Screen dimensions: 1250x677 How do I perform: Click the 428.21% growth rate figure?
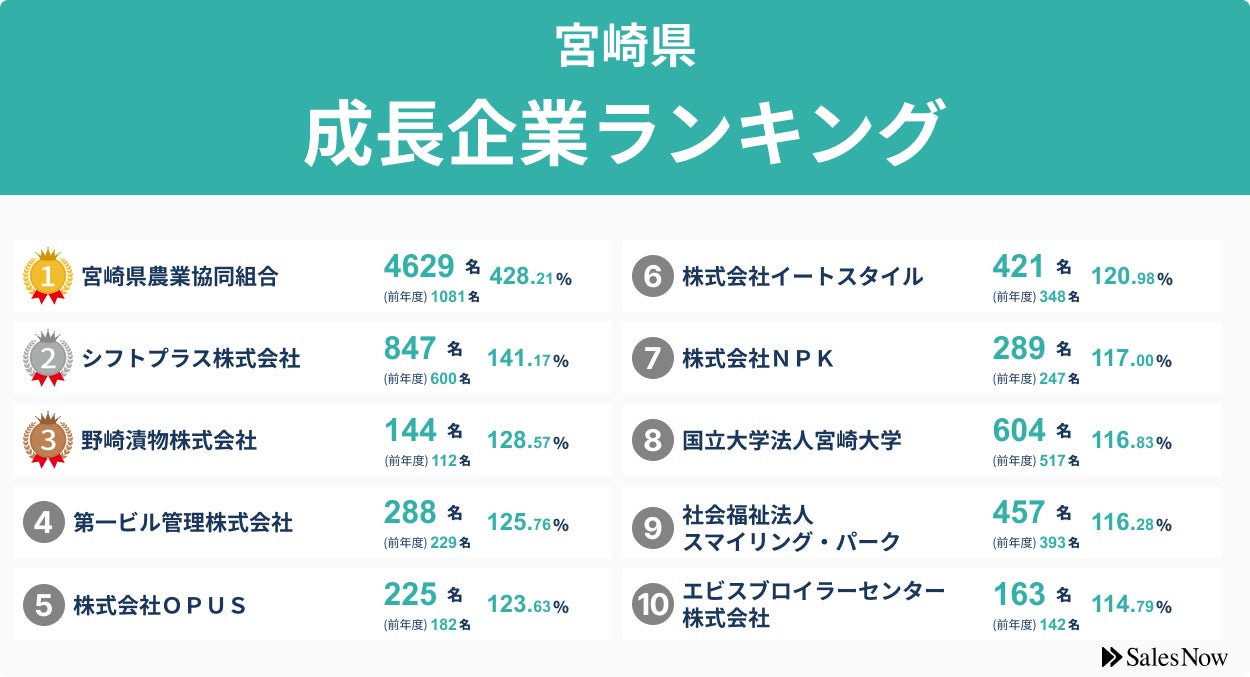pyautogui.click(x=530, y=278)
